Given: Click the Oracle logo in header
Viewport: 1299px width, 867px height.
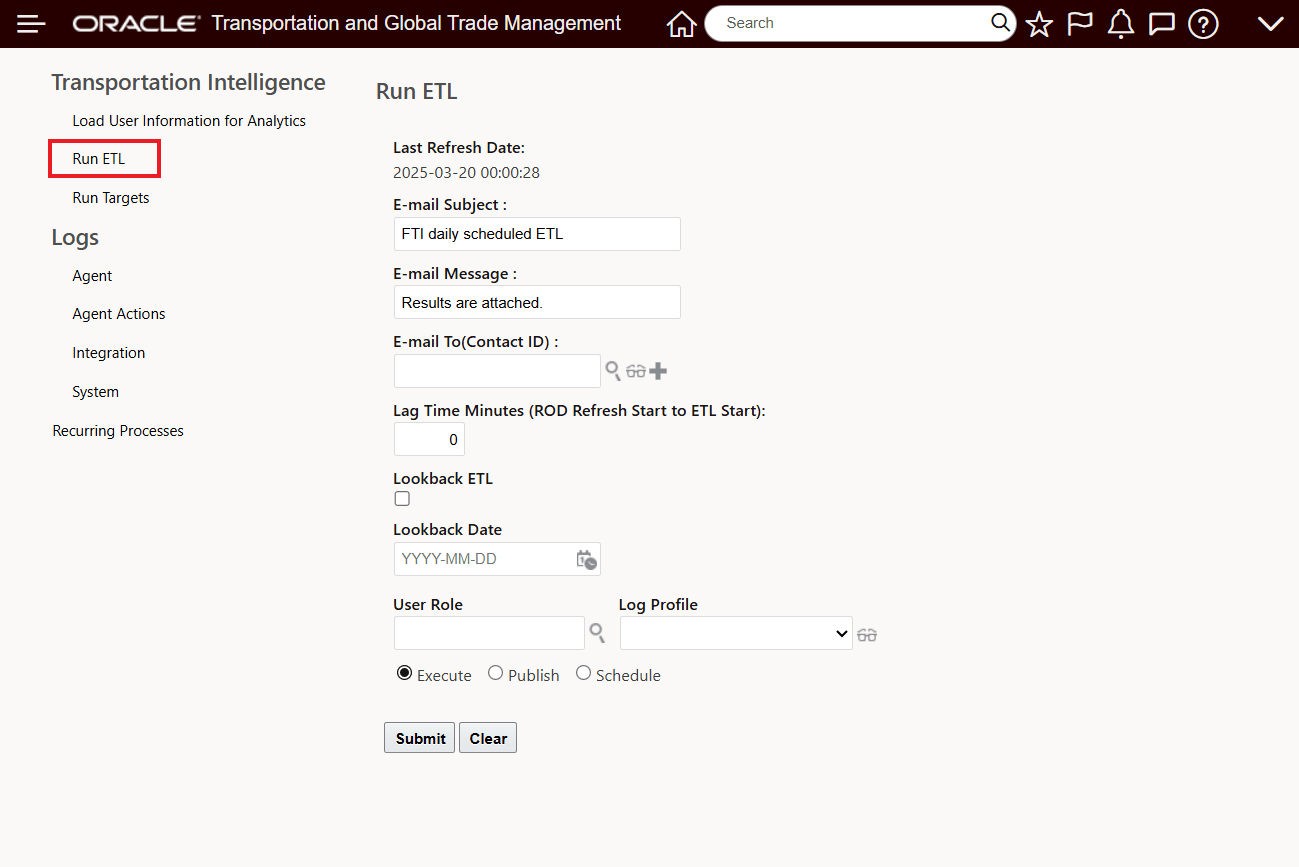Looking at the screenshot, I should [x=137, y=24].
